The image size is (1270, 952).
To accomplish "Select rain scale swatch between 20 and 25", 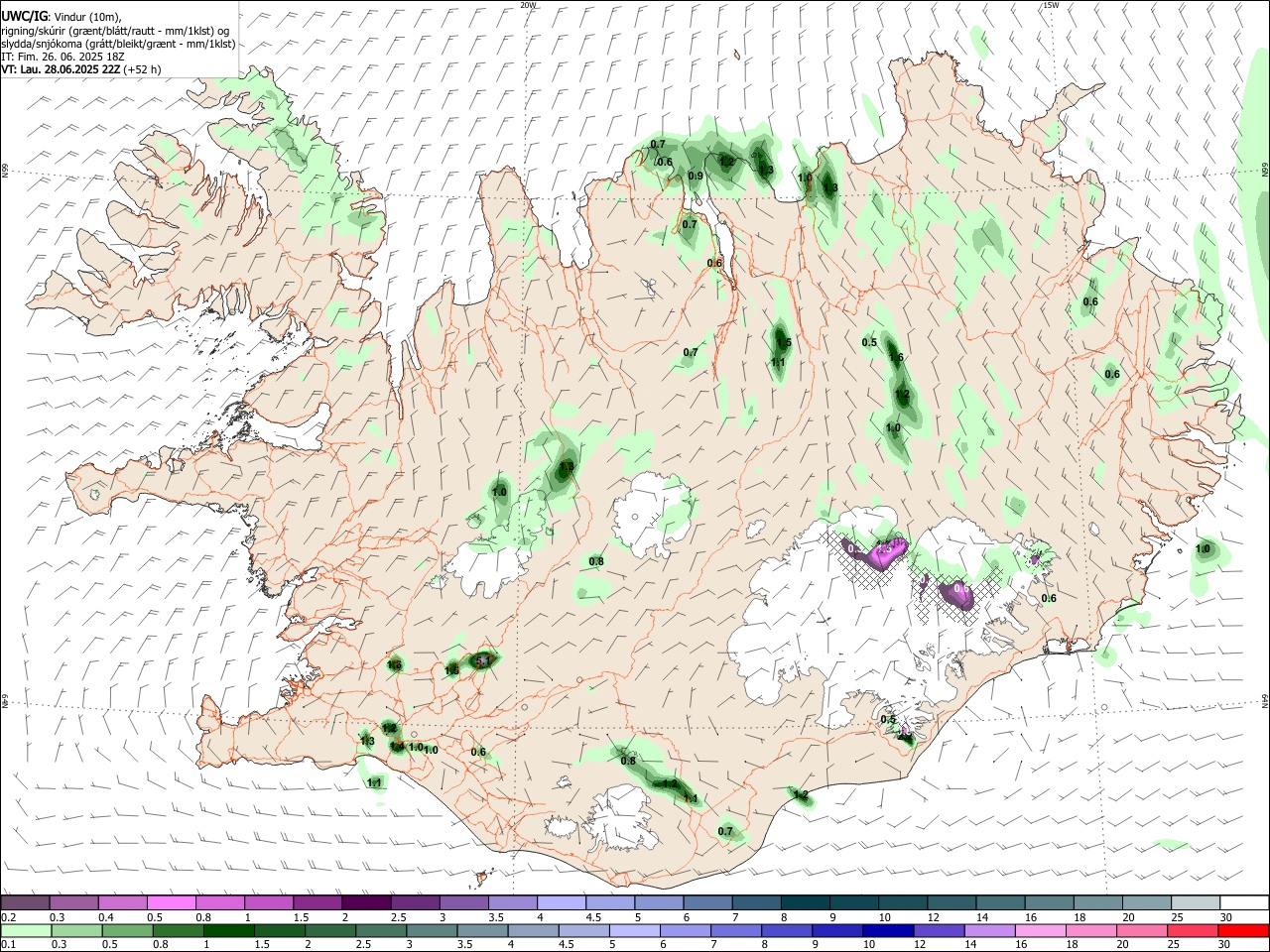I will point(1144,931).
